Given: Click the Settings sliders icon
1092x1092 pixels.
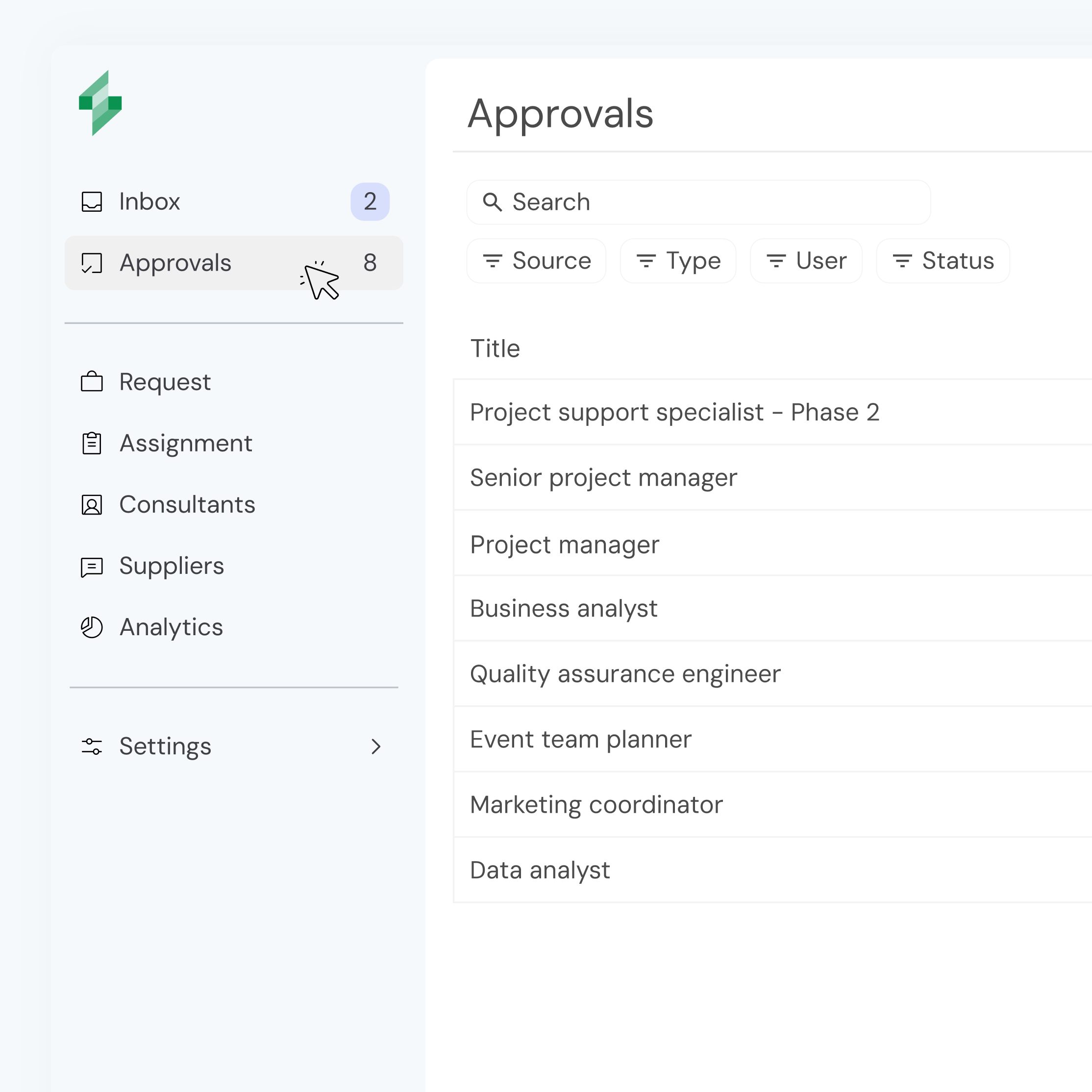Looking at the screenshot, I should coord(92,746).
